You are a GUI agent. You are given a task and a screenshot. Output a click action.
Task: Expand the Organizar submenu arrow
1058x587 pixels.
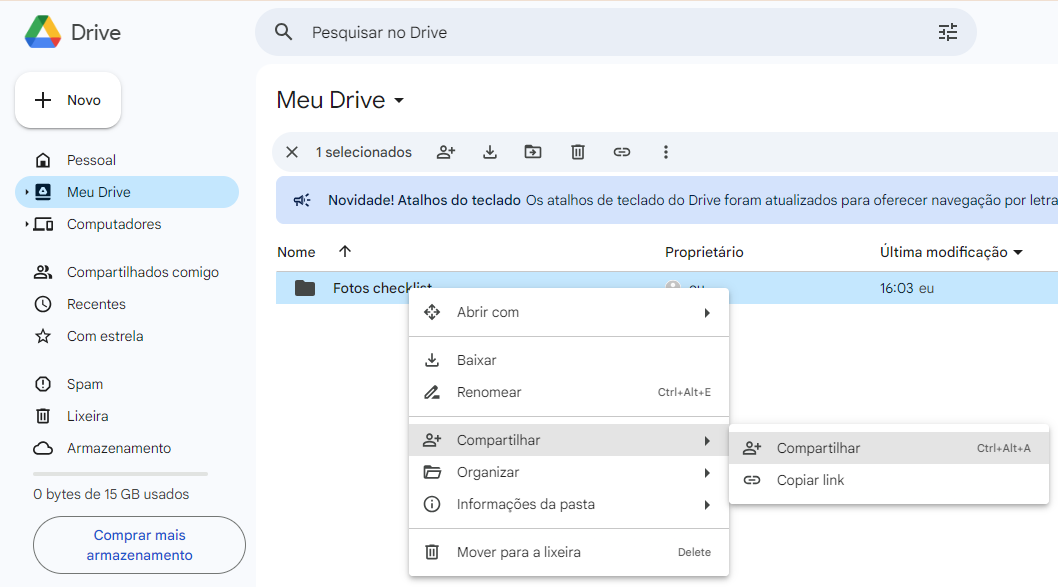point(706,472)
